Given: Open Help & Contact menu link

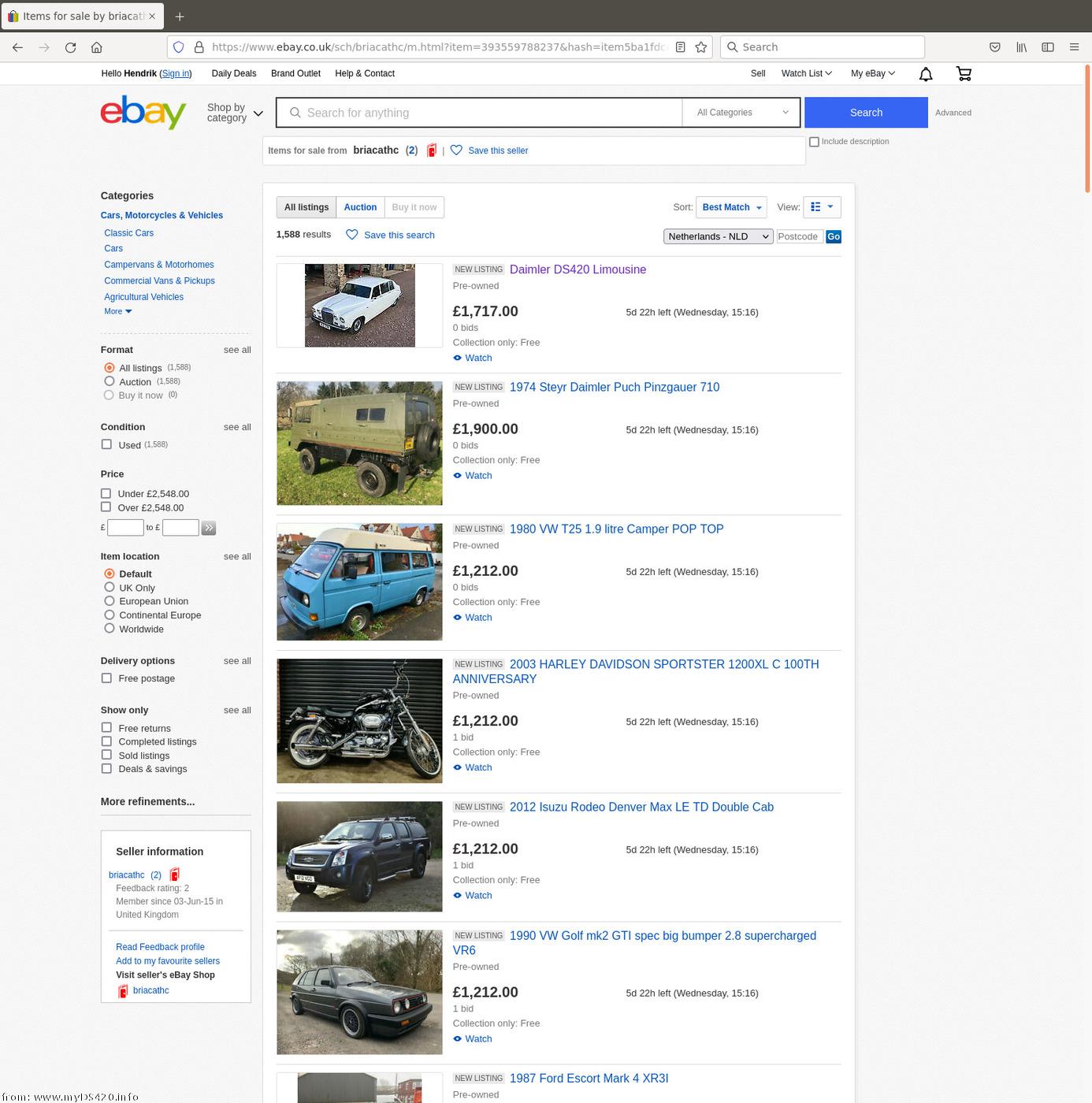Looking at the screenshot, I should tap(365, 73).
